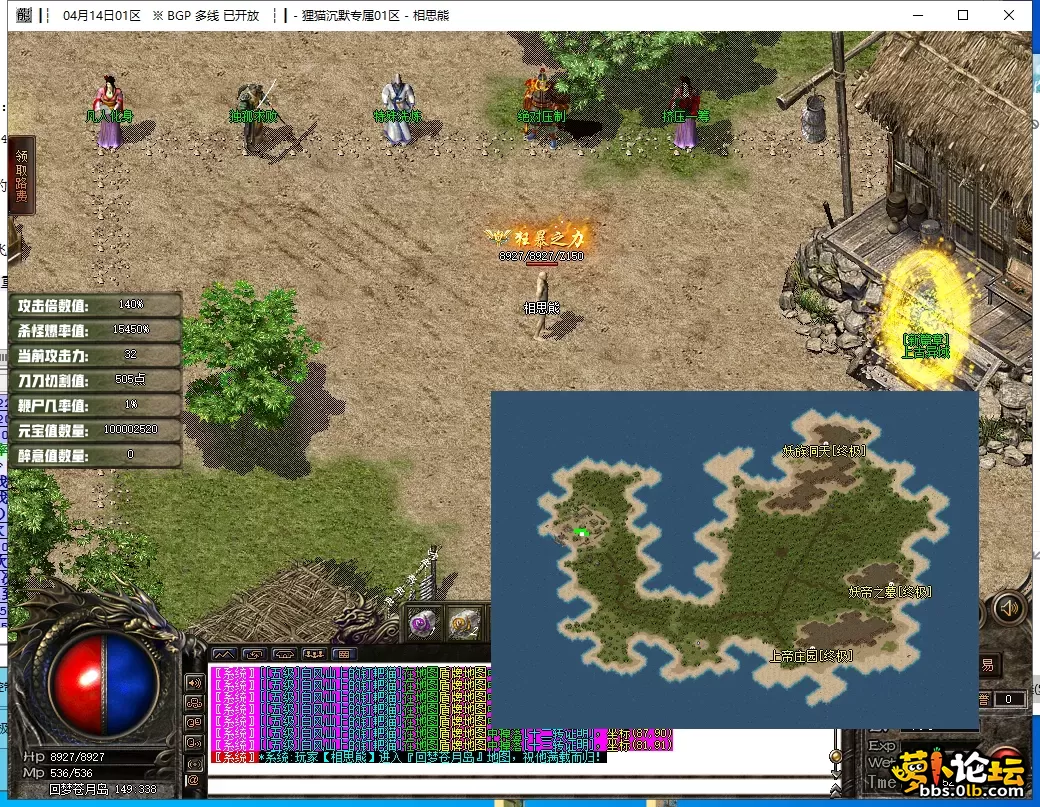The height and width of the screenshot is (807, 1040).
Task: Click the Hp 8927/8927 readout
Action: pyautogui.click(x=64, y=757)
